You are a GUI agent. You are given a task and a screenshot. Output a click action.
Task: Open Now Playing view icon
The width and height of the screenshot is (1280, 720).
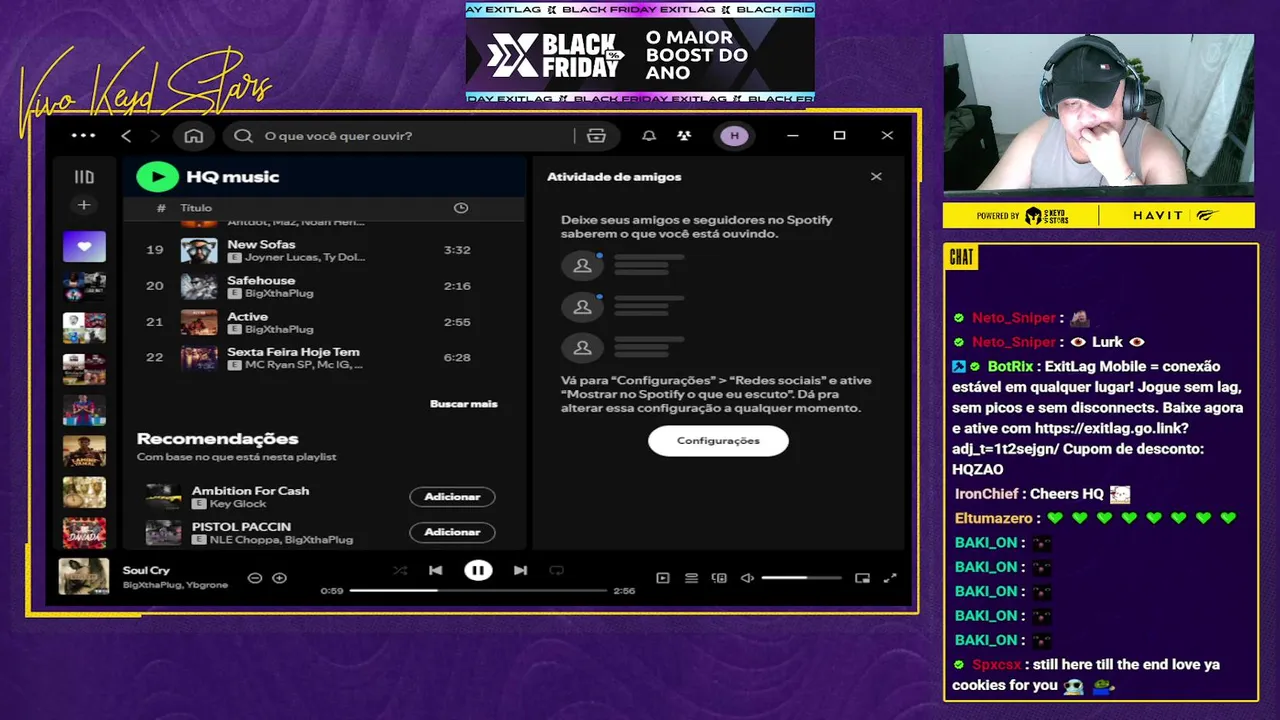pos(662,578)
